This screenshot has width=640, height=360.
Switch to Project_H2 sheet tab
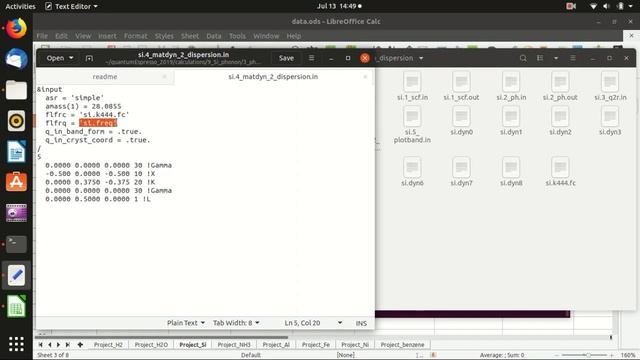(x=108, y=344)
